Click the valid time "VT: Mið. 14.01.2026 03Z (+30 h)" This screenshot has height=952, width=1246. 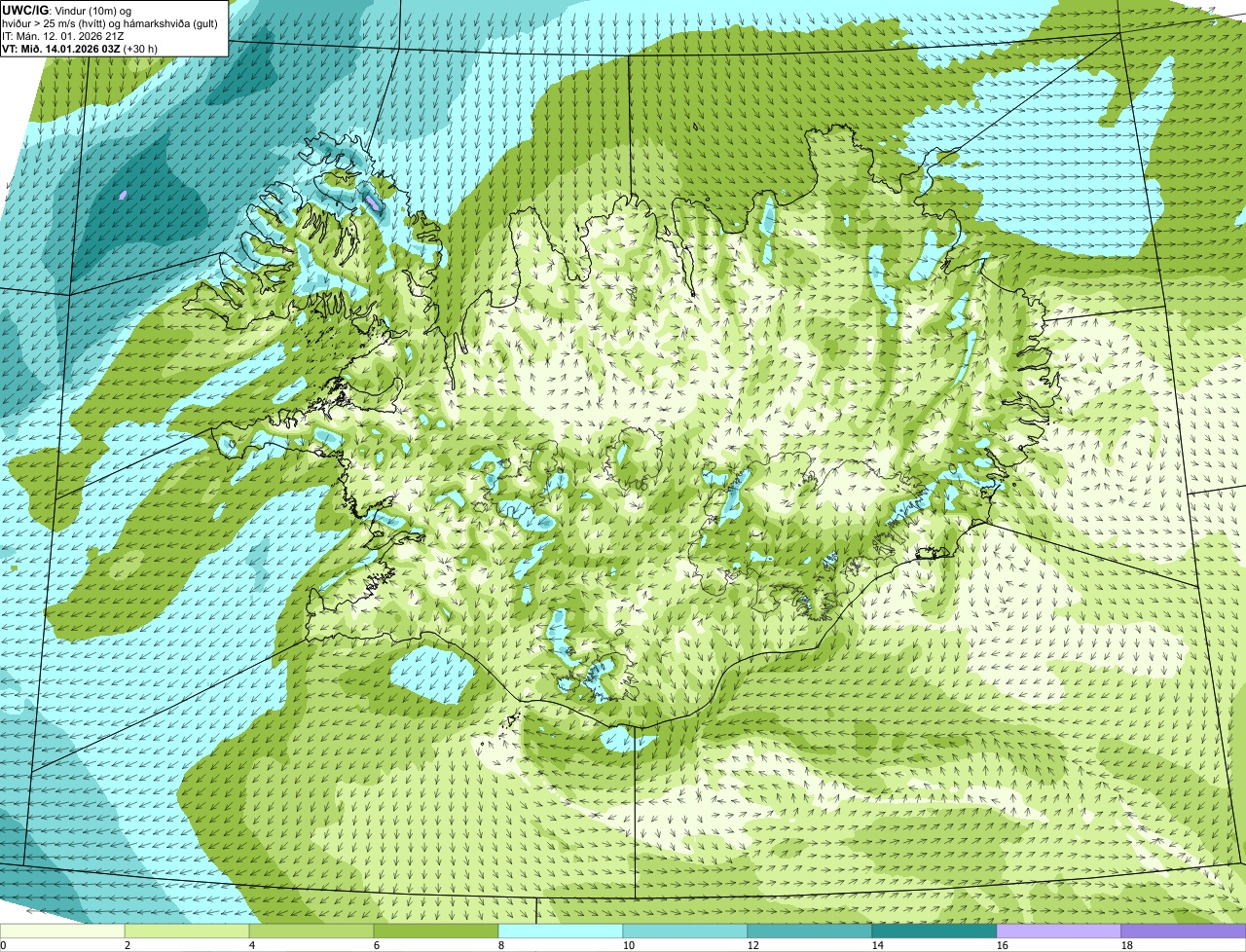coord(81,48)
